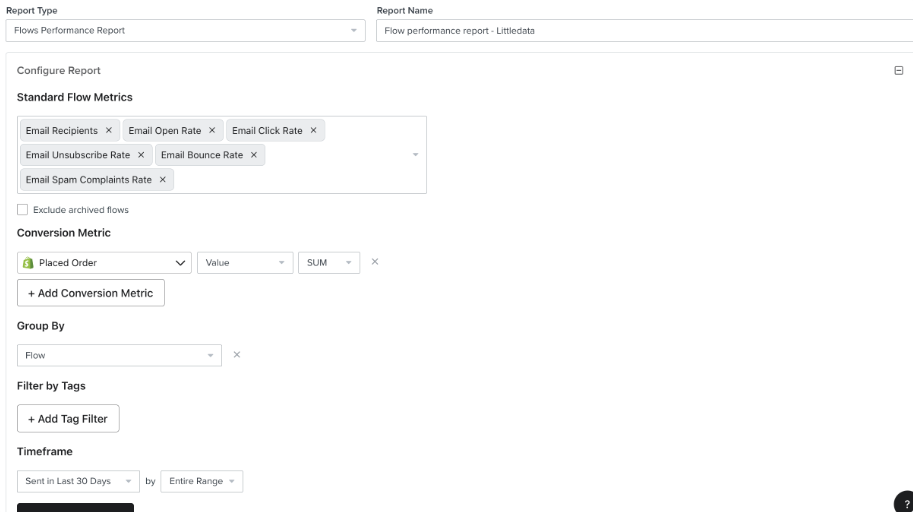Remove the Email Open Rate tag

point(212,130)
